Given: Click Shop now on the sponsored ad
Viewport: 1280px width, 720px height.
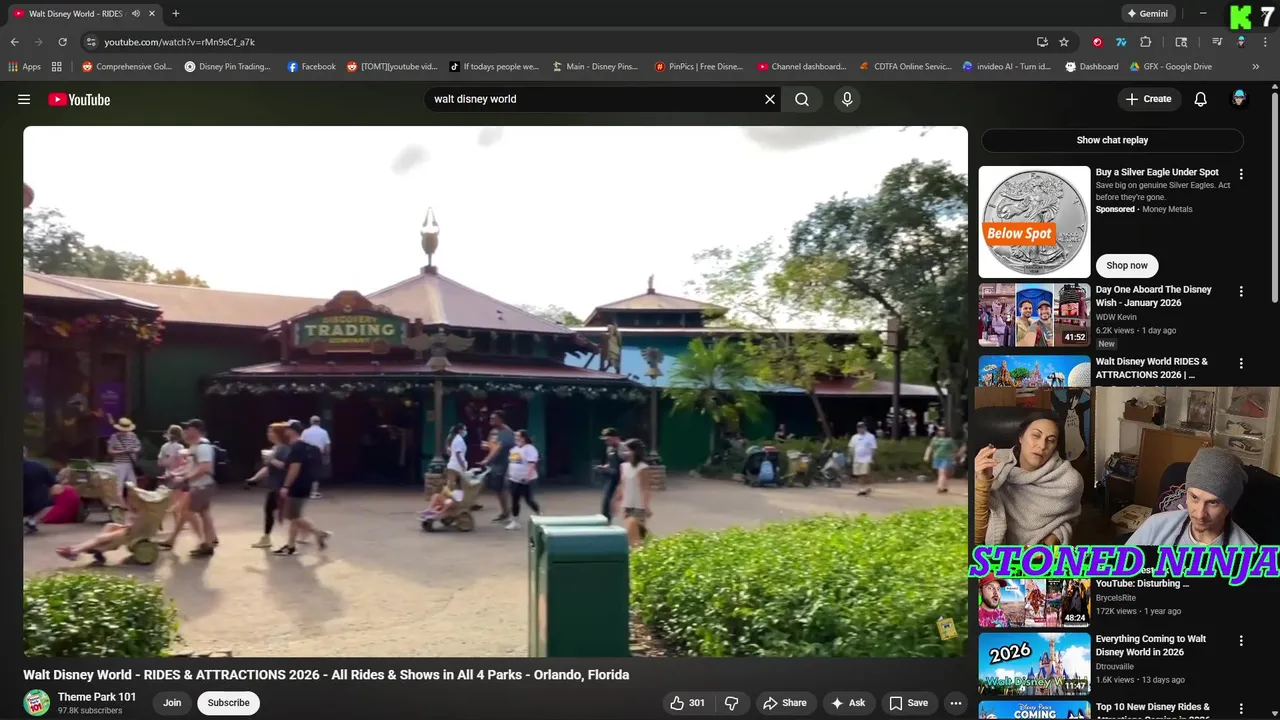Looking at the screenshot, I should 1127,265.
